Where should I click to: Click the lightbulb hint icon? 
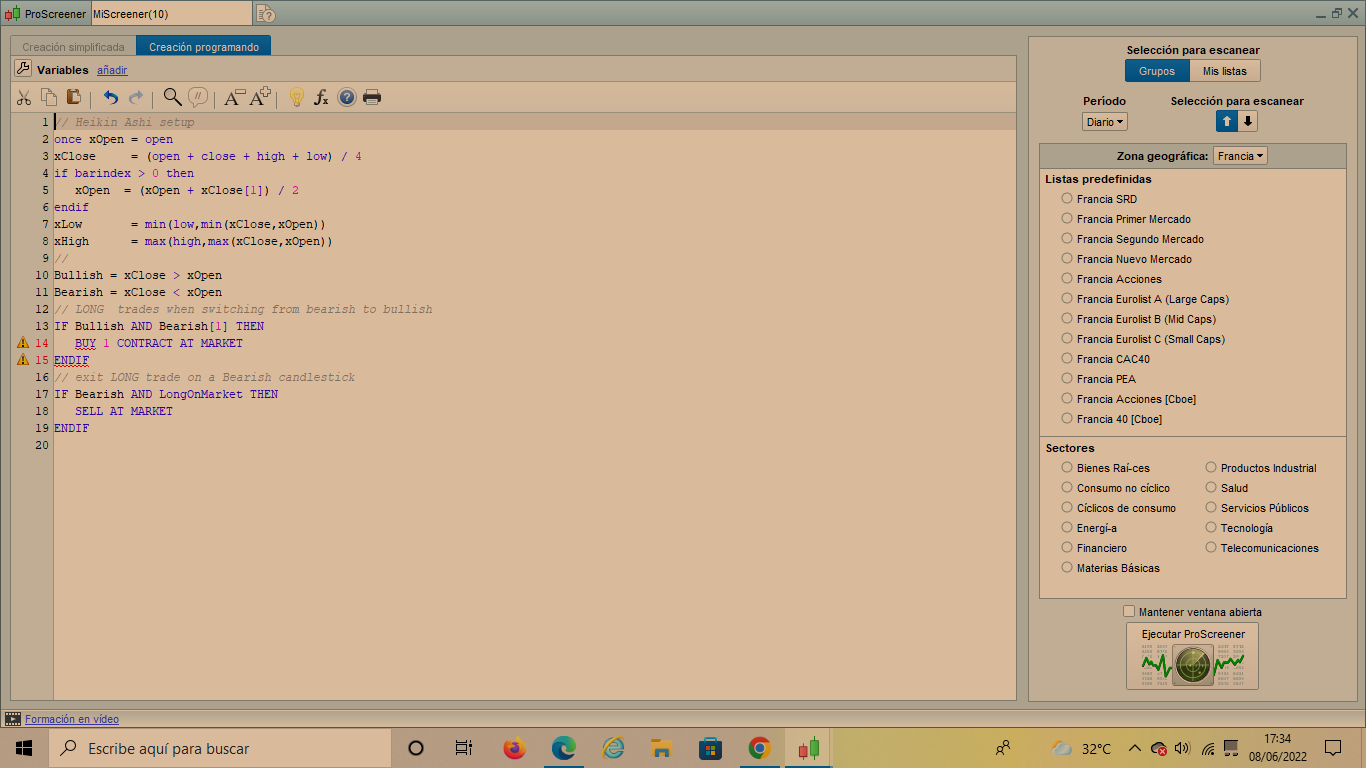[296, 97]
